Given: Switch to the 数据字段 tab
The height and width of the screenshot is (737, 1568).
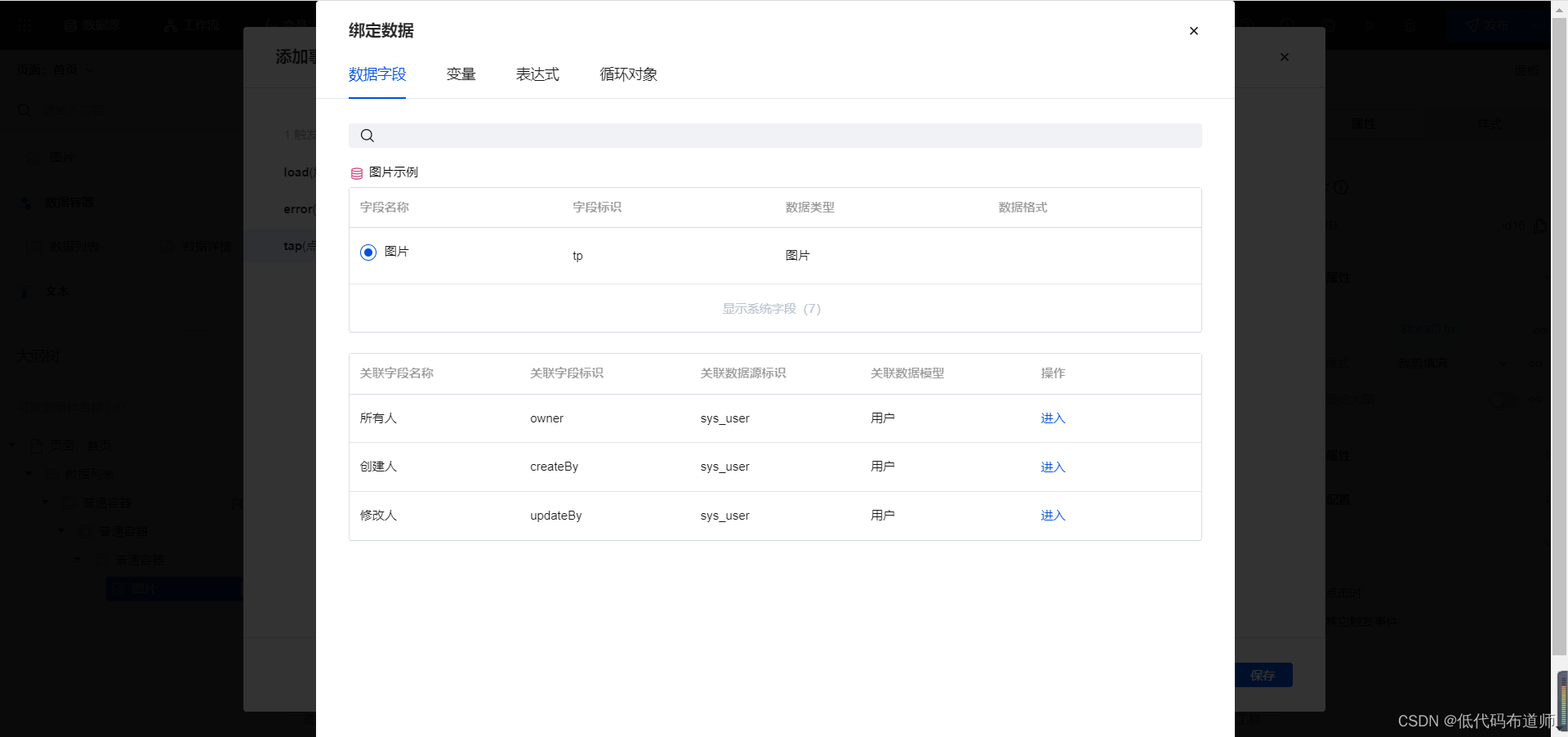Looking at the screenshot, I should coord(377,74).
